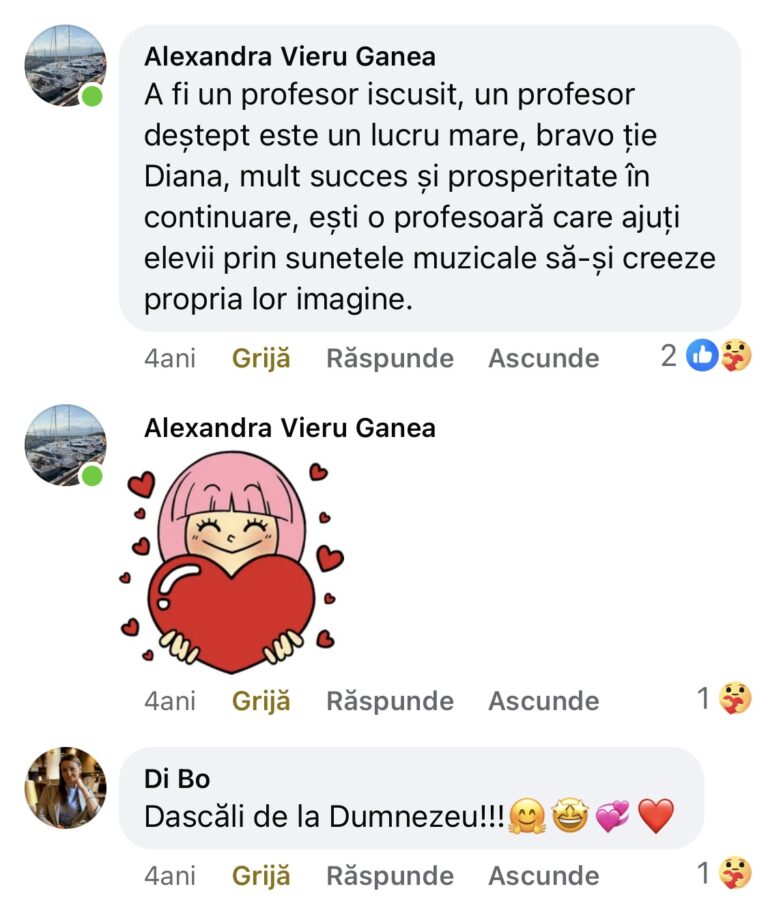Hide the first comment with Ascunde
768x917 pixels.
pyautogui.click(x=544, y=358)
